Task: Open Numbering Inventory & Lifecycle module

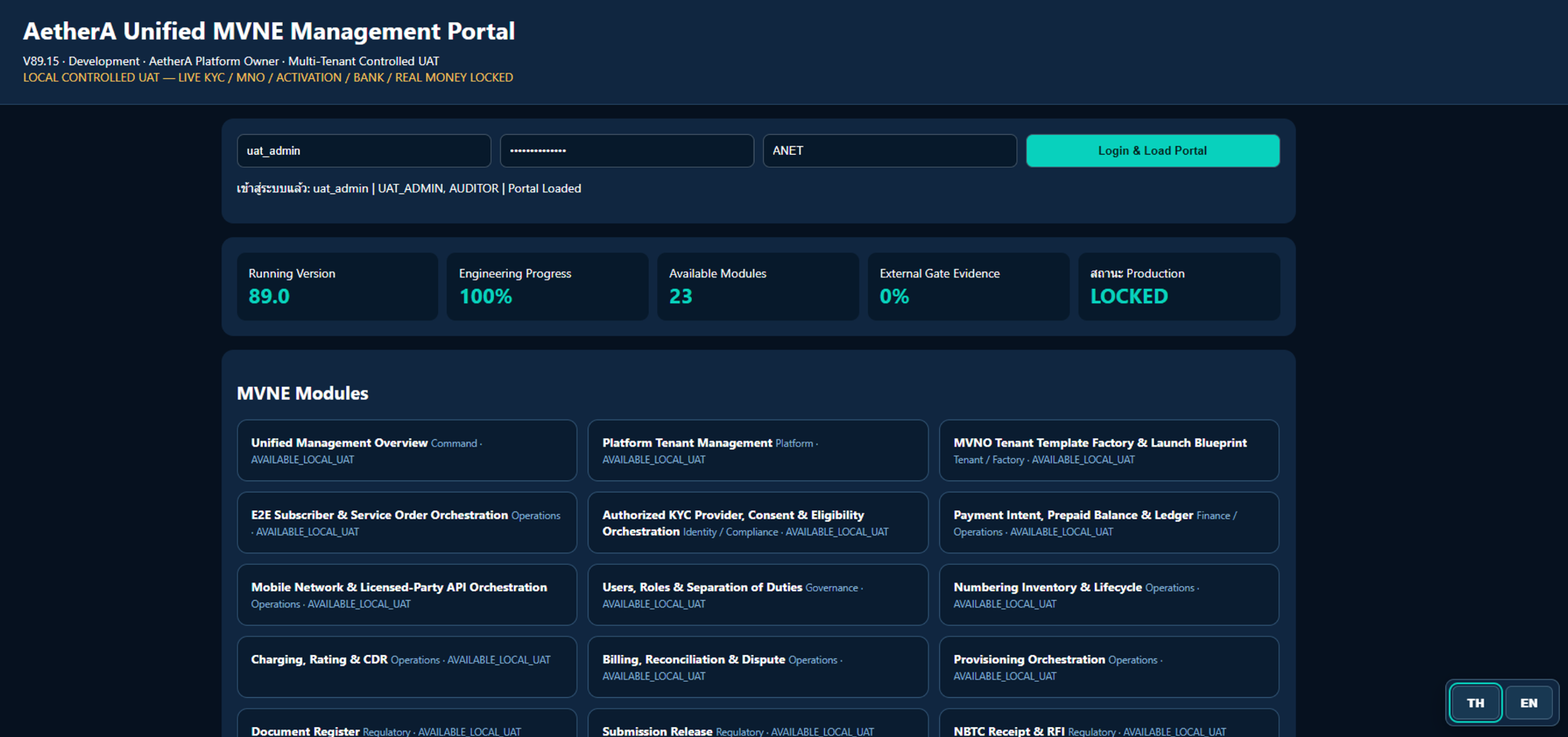Action: click(x=1108, y=595)
